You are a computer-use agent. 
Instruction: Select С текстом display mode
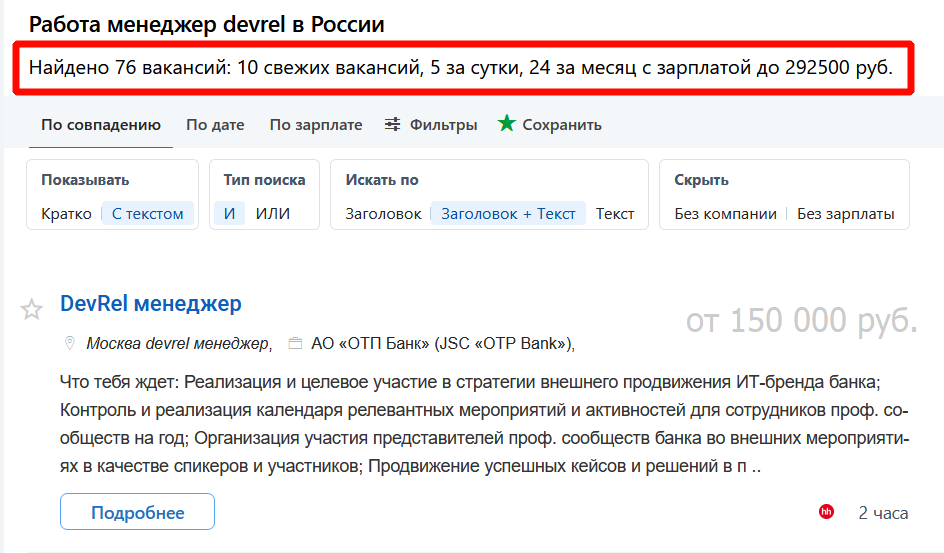(x=147, y=213)
